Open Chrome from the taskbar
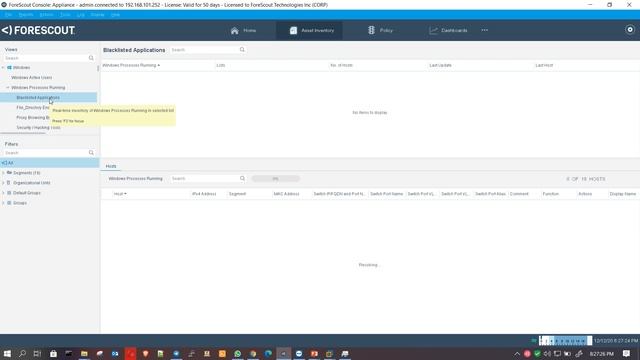Image resolution: width=640 pixels, height=360 pixels. tap(253, 353)
